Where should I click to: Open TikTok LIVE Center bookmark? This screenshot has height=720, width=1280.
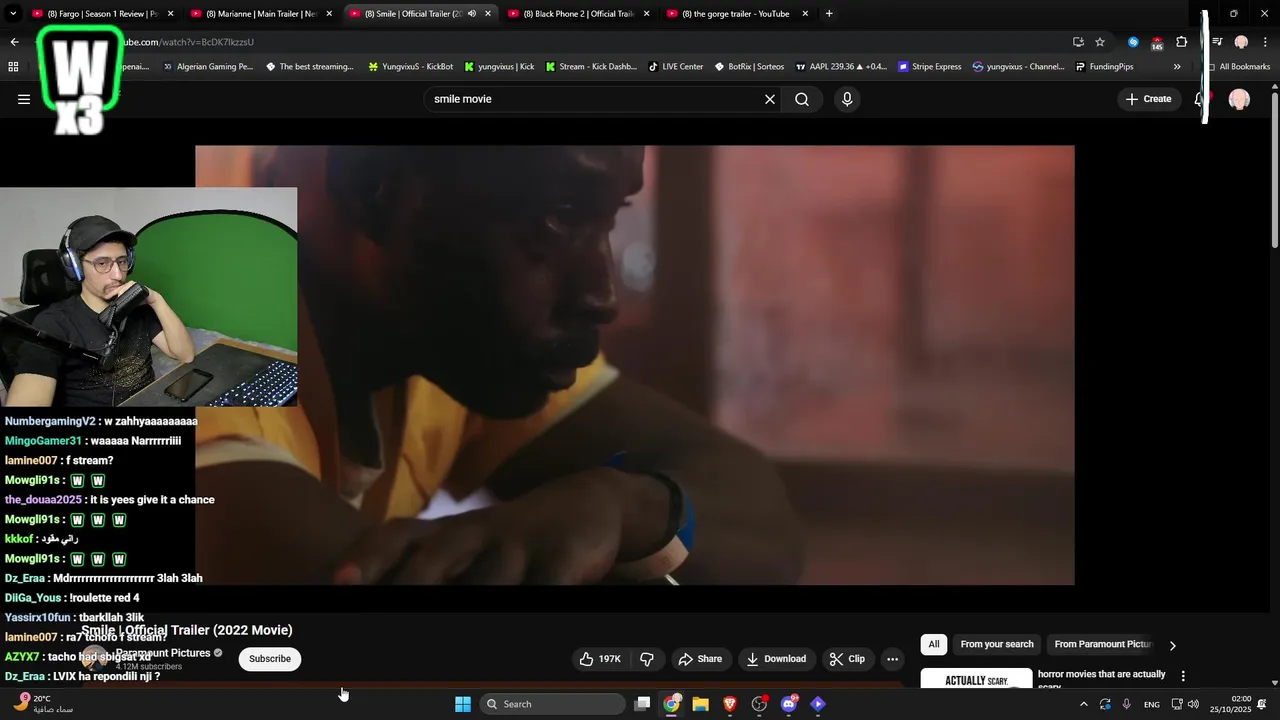pyautogui.click(x=676, y=67)
